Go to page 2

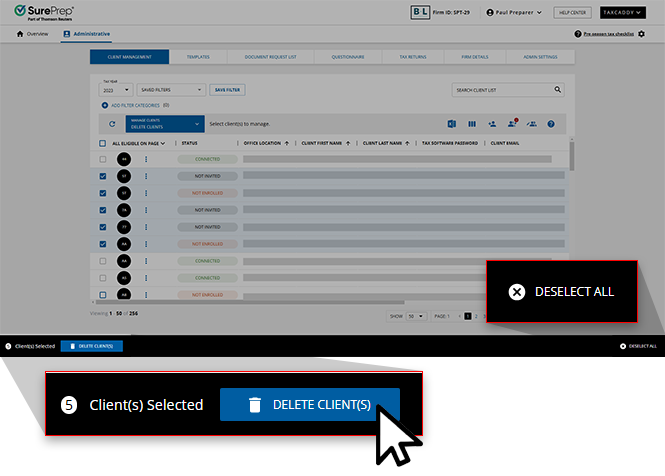tap(476, 316)
